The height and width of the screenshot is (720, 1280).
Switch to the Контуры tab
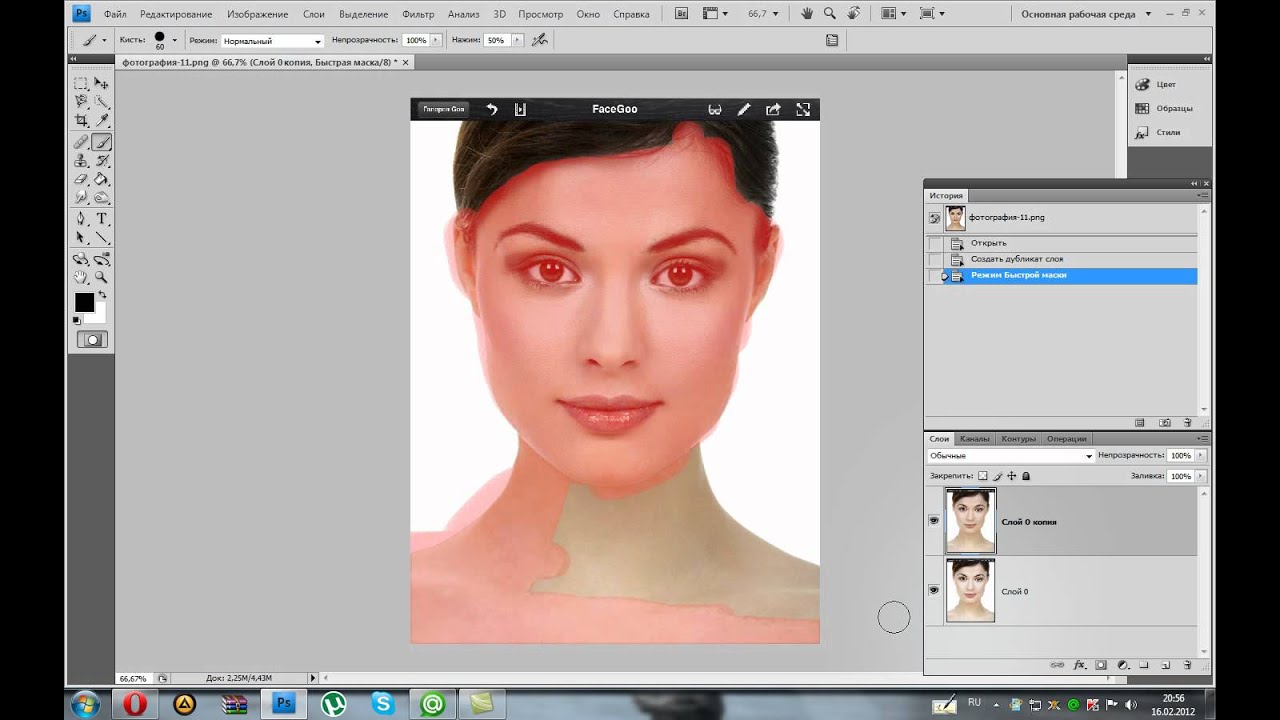(1018, 439)
